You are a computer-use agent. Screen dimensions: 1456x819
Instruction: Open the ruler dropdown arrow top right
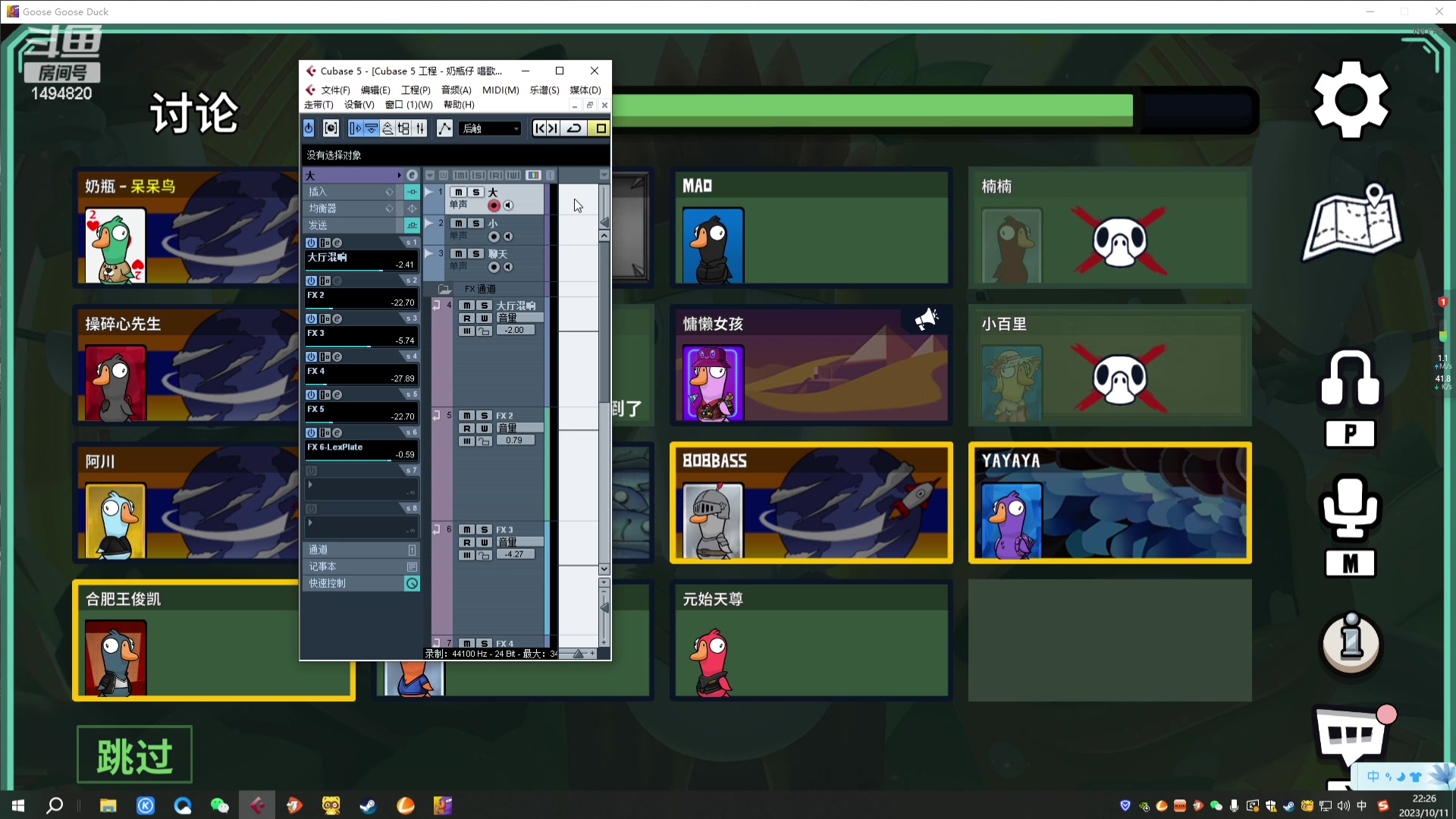coord(604,175)
